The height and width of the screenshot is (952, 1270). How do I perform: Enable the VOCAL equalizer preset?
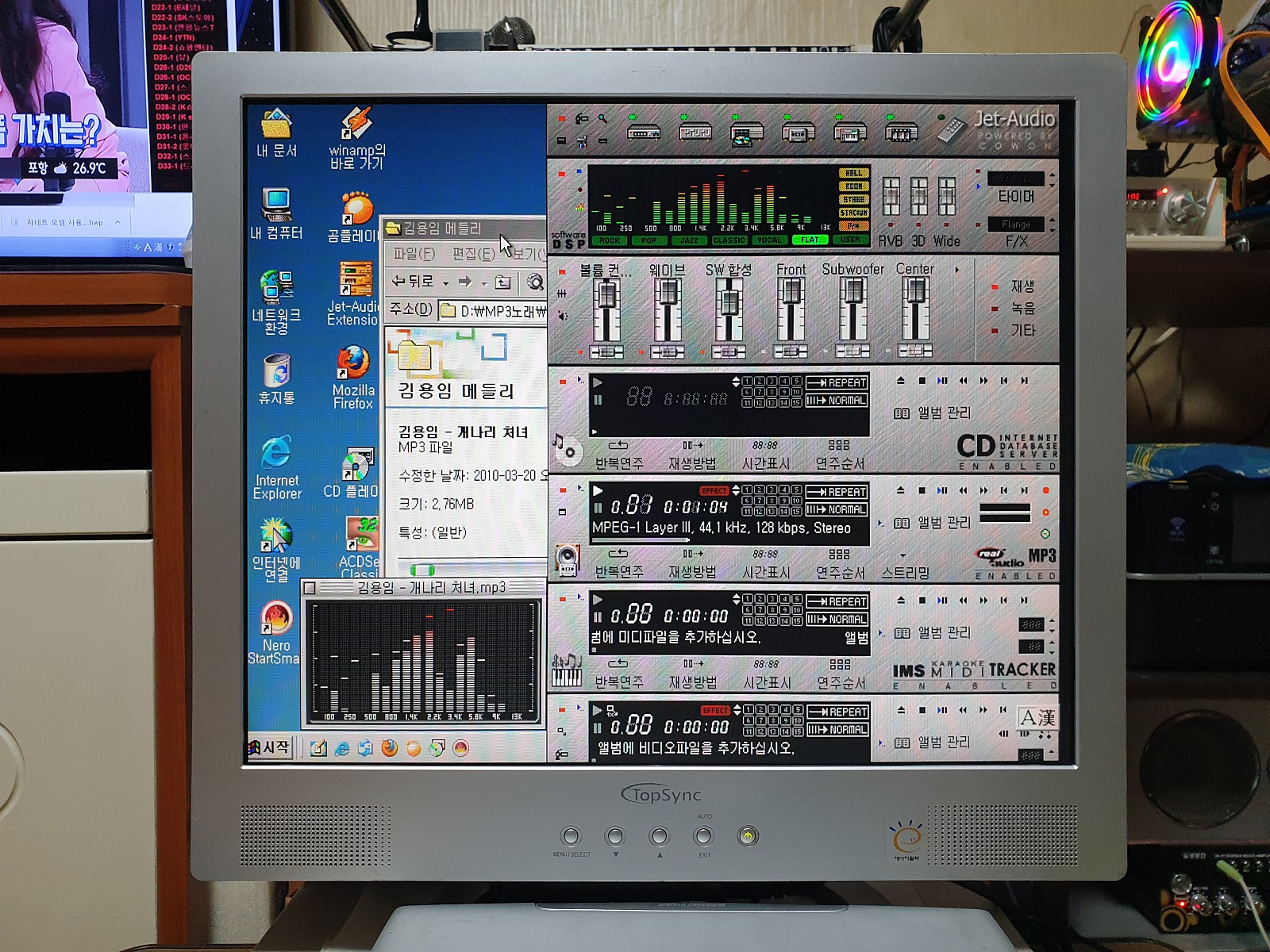click(769, 240)
